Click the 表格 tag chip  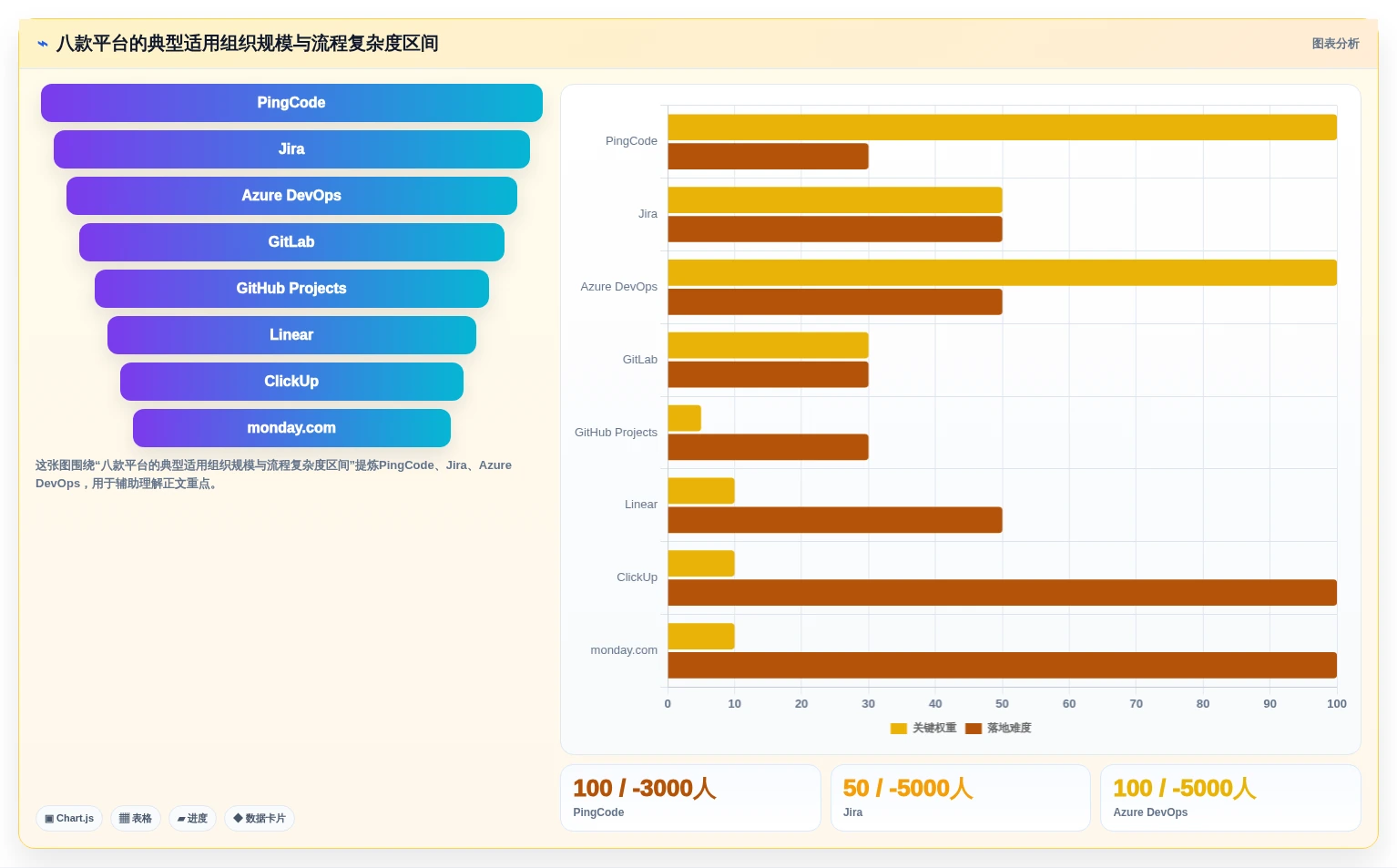click(x=136, y=818)
